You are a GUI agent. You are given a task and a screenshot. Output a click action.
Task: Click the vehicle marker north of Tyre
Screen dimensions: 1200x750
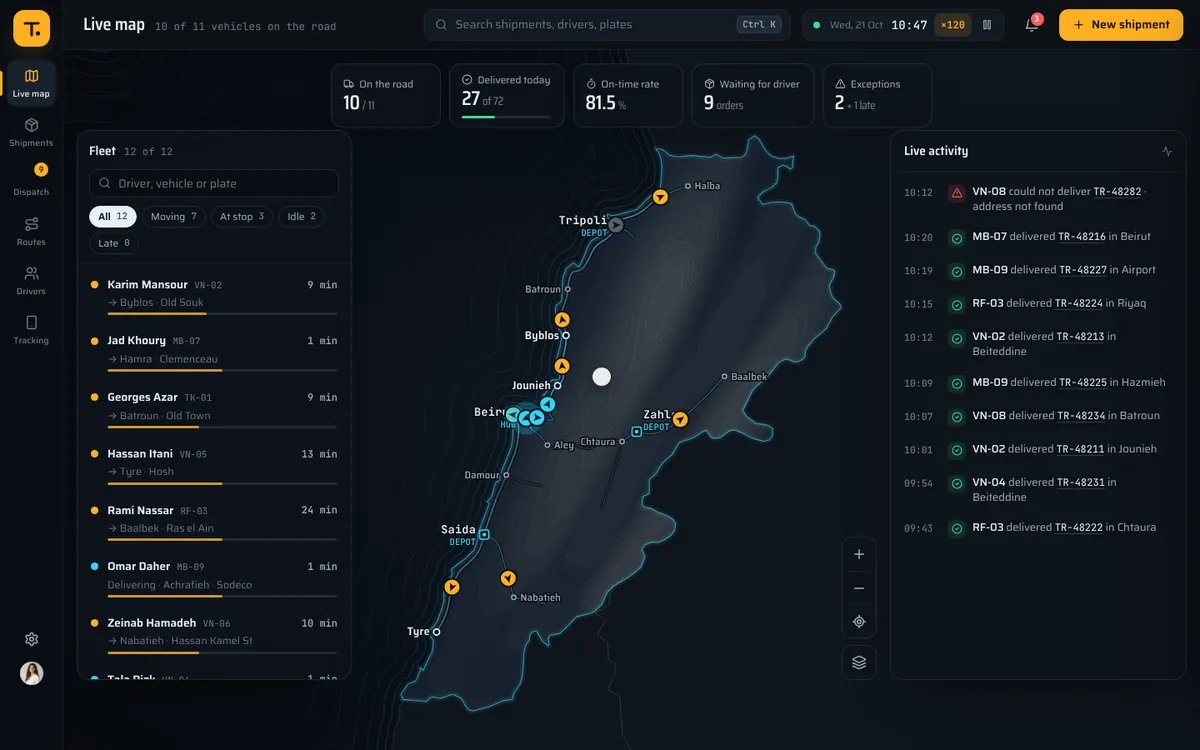[452, 587]
